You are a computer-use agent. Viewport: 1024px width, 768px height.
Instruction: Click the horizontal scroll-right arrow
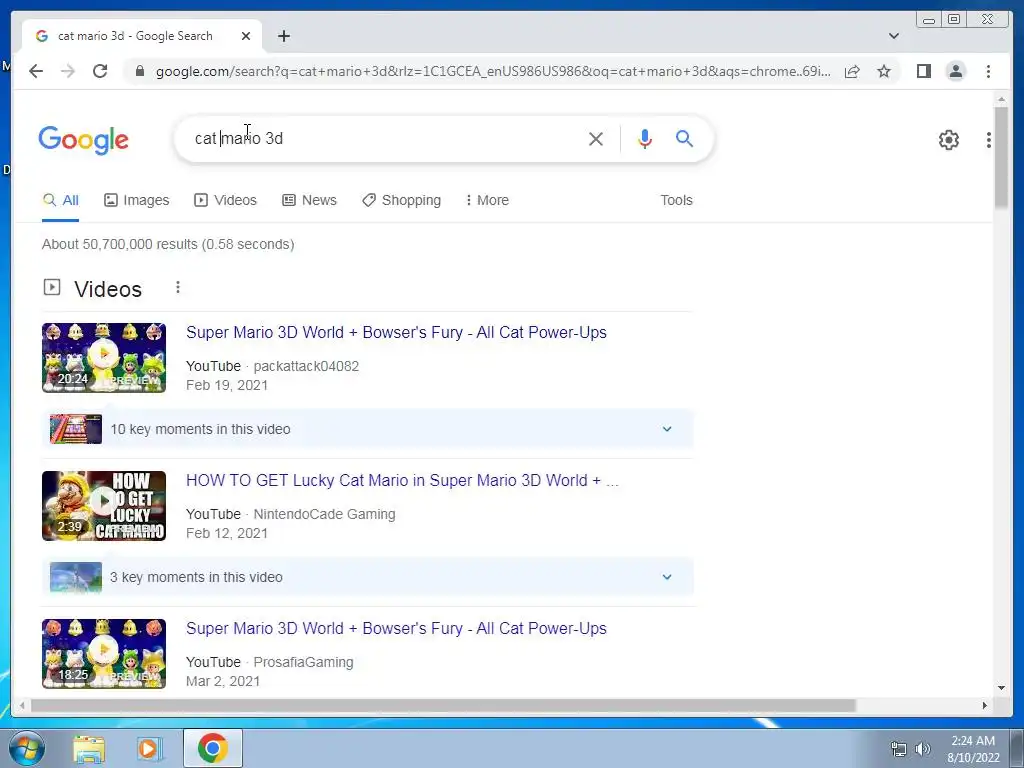985,705
